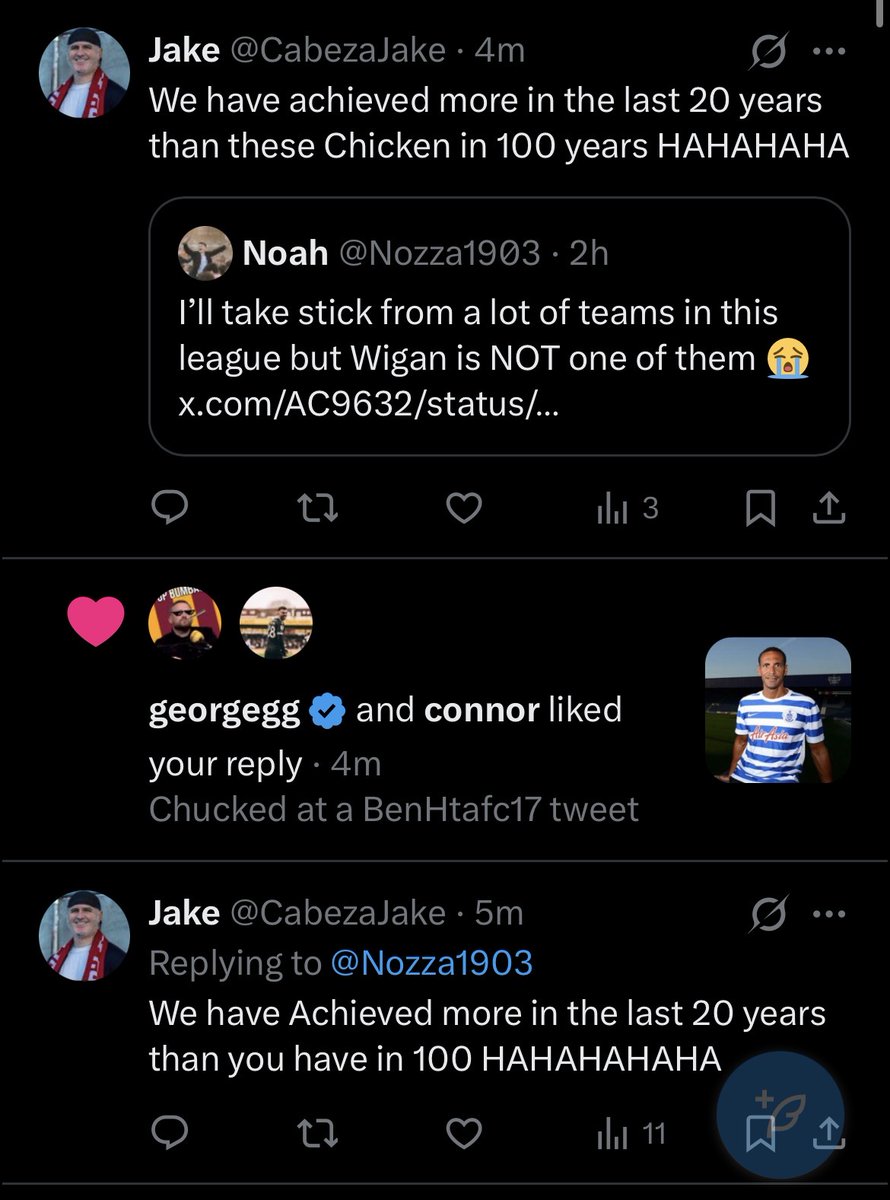The height and width of the screenshot is (1200, 890).
Task: View analytics showing 3 views
Action: [626, 510]
